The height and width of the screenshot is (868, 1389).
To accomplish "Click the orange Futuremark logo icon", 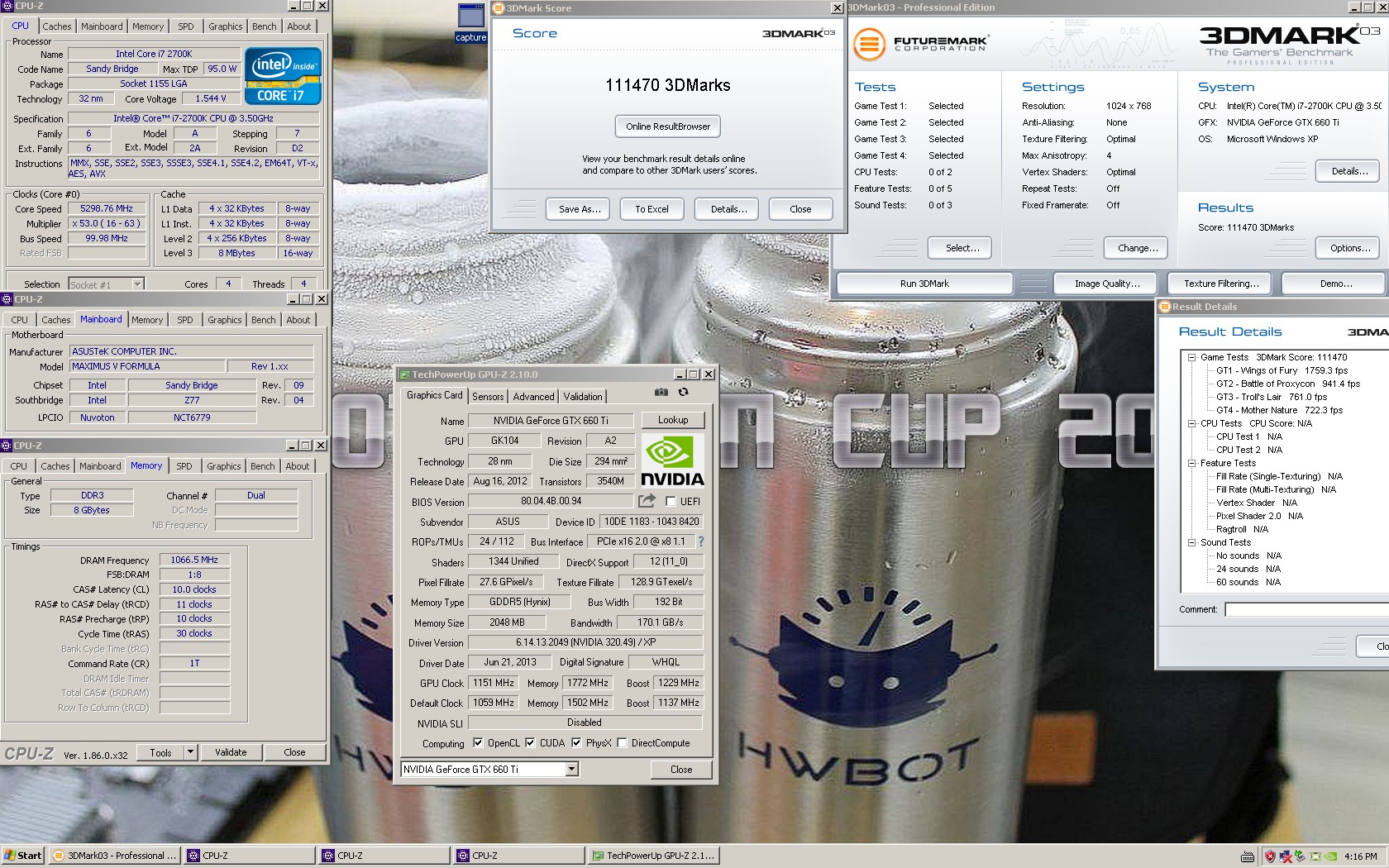I will point(869,43).
